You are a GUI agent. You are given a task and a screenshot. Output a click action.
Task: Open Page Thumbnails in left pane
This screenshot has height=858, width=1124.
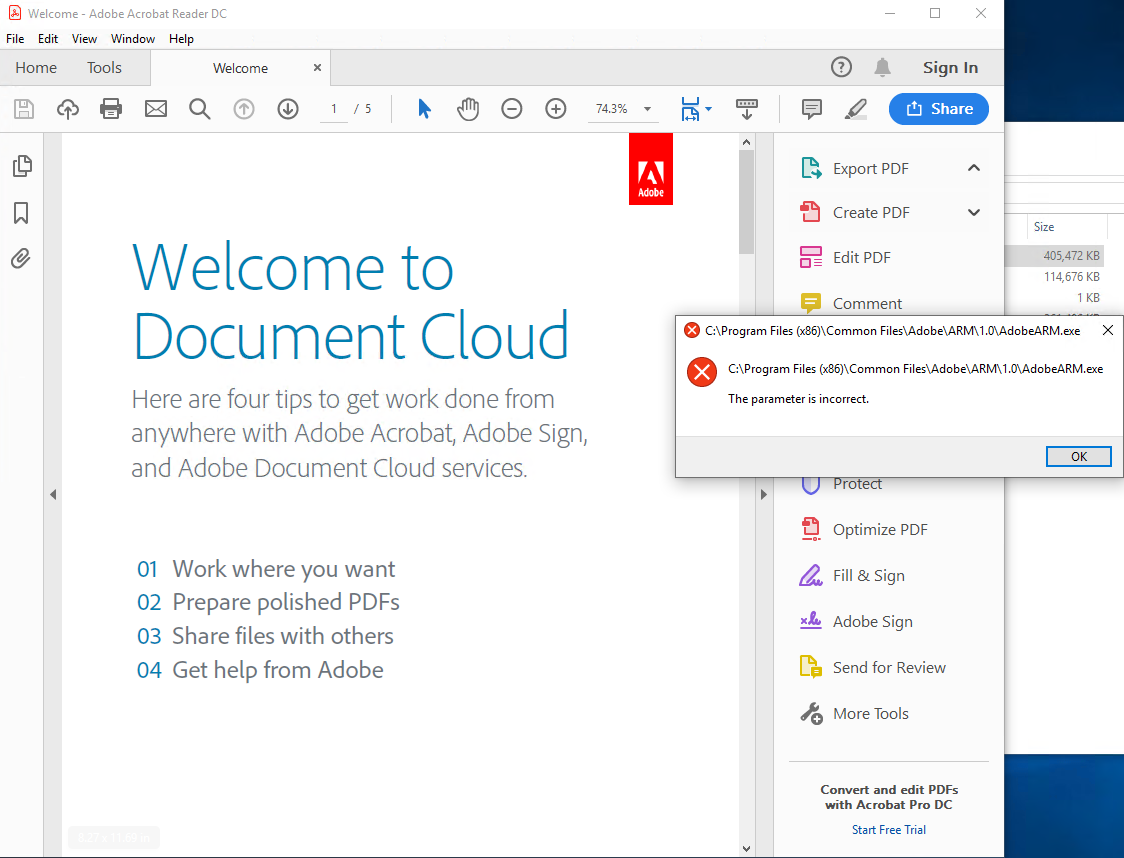[x=22, y=166]
